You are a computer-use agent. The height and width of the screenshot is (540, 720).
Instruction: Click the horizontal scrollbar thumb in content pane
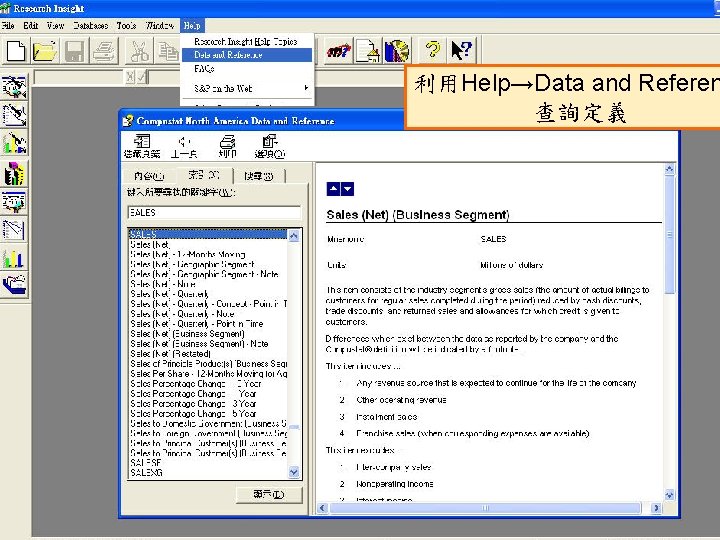coord(485,508)
